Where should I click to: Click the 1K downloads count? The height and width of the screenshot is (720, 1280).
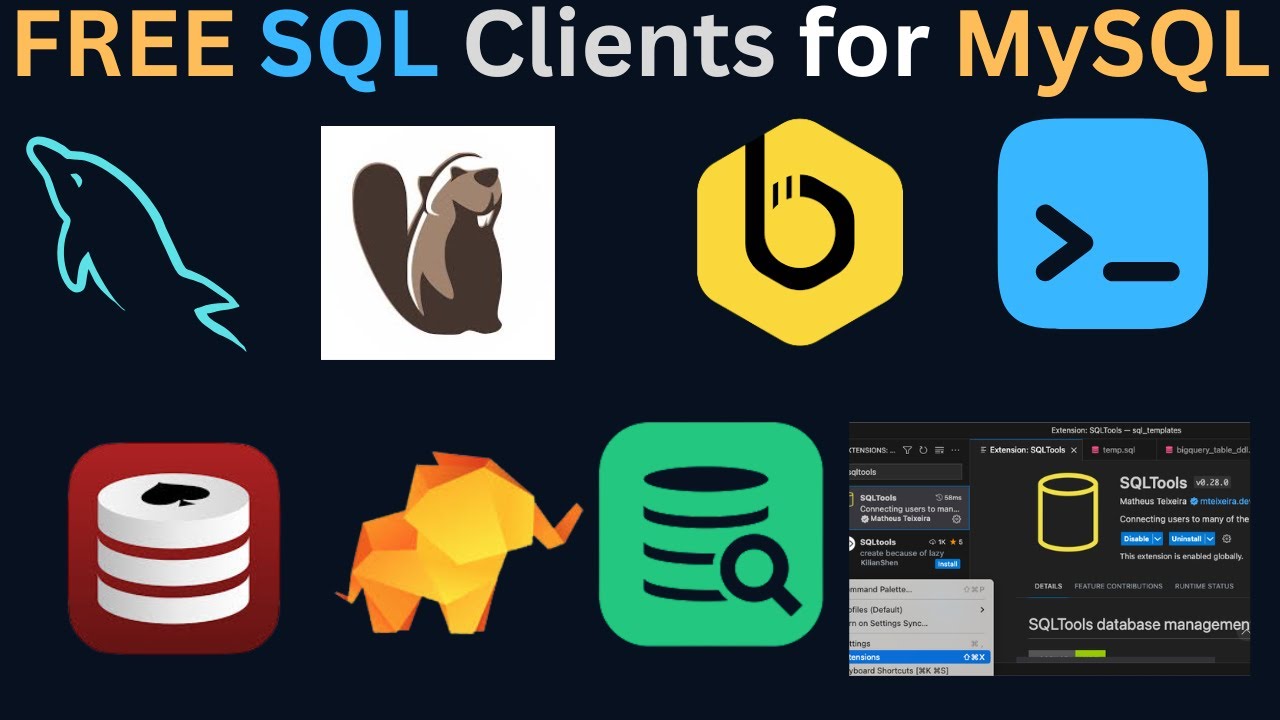937,542
